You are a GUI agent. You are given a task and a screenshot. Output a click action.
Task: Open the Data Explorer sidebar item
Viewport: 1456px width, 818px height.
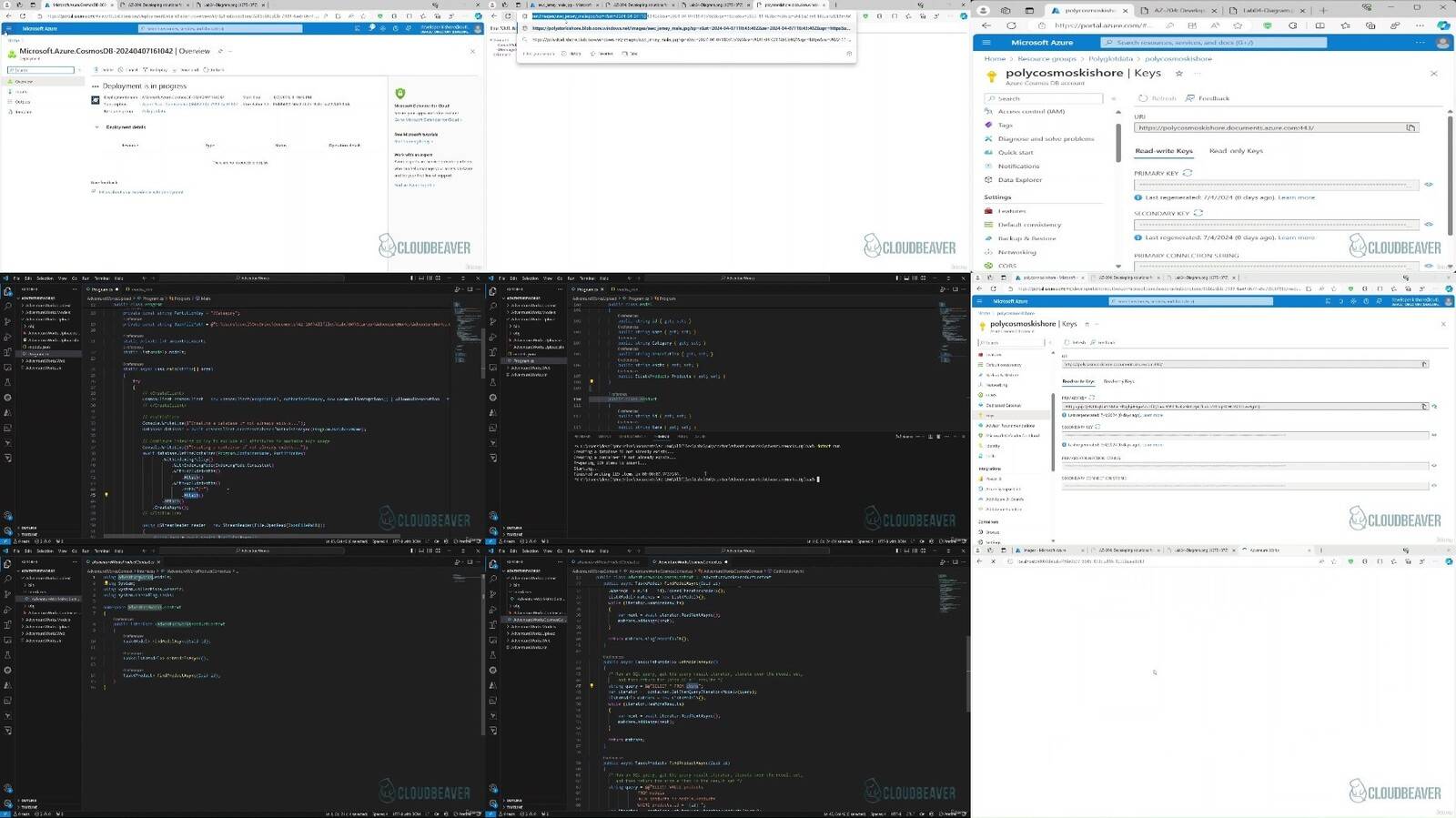[x=1019, y=180]
